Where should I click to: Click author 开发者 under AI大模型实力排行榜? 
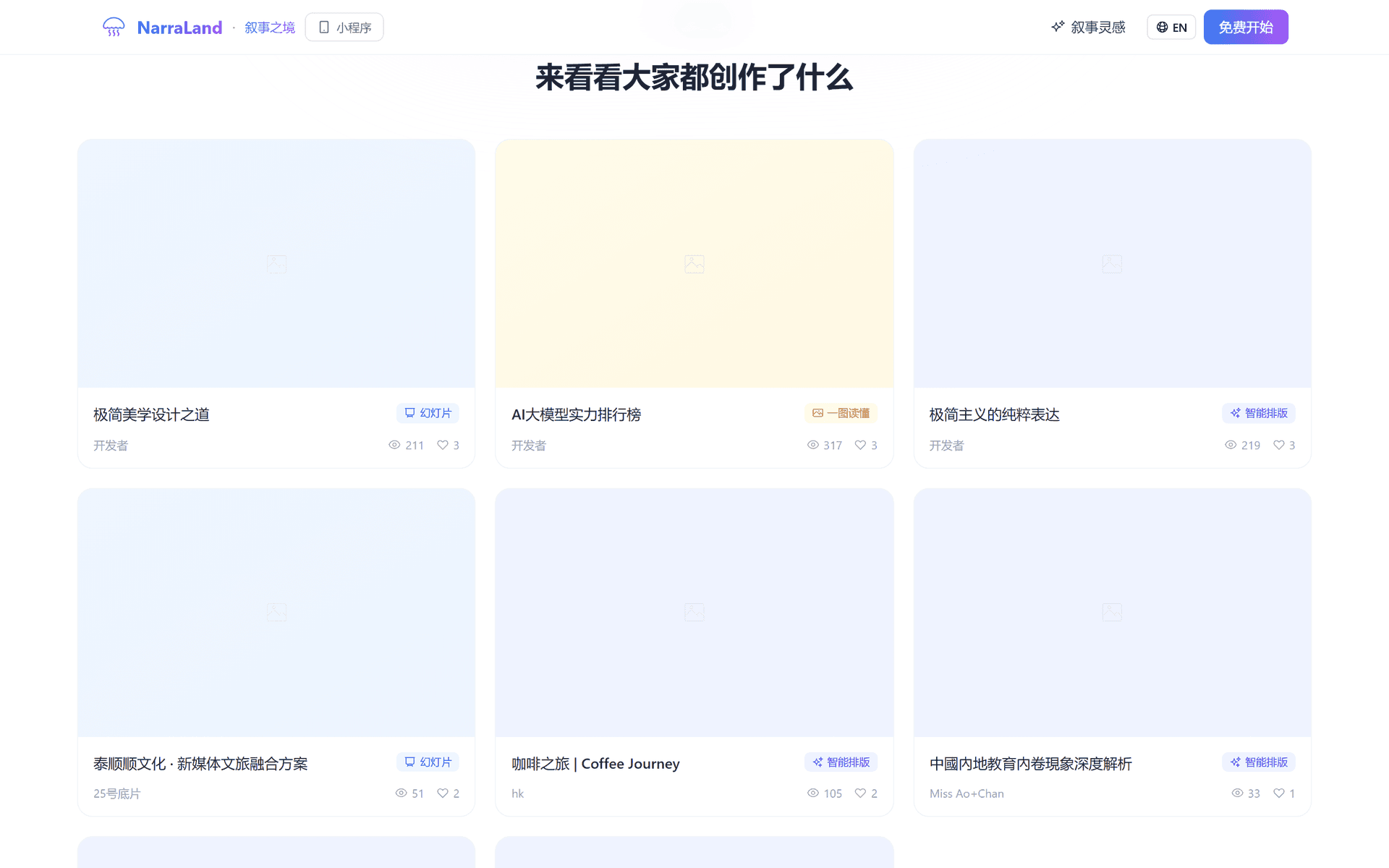tap(529, 446)
